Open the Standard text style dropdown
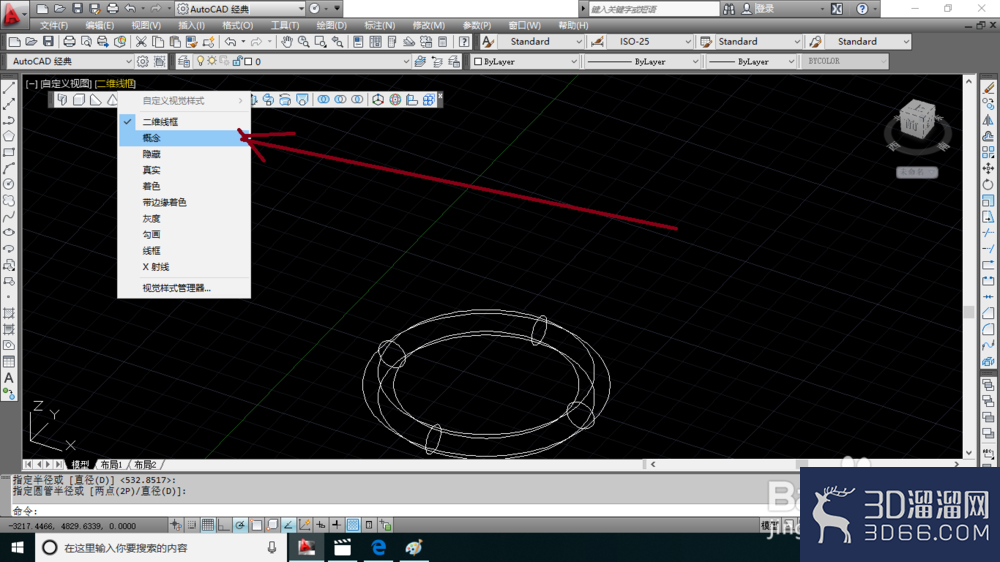This screenshot has width=1000, height=562. (x=541, y=42)
